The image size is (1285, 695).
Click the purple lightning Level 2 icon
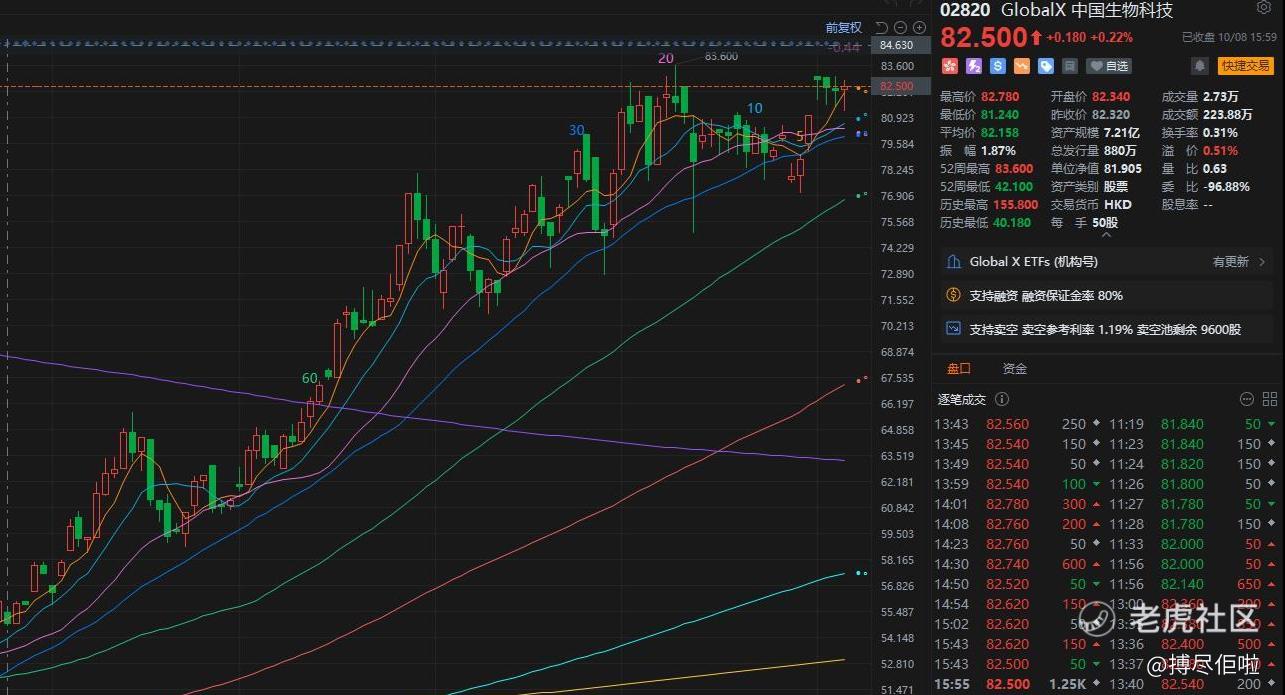tap(973, 66)
